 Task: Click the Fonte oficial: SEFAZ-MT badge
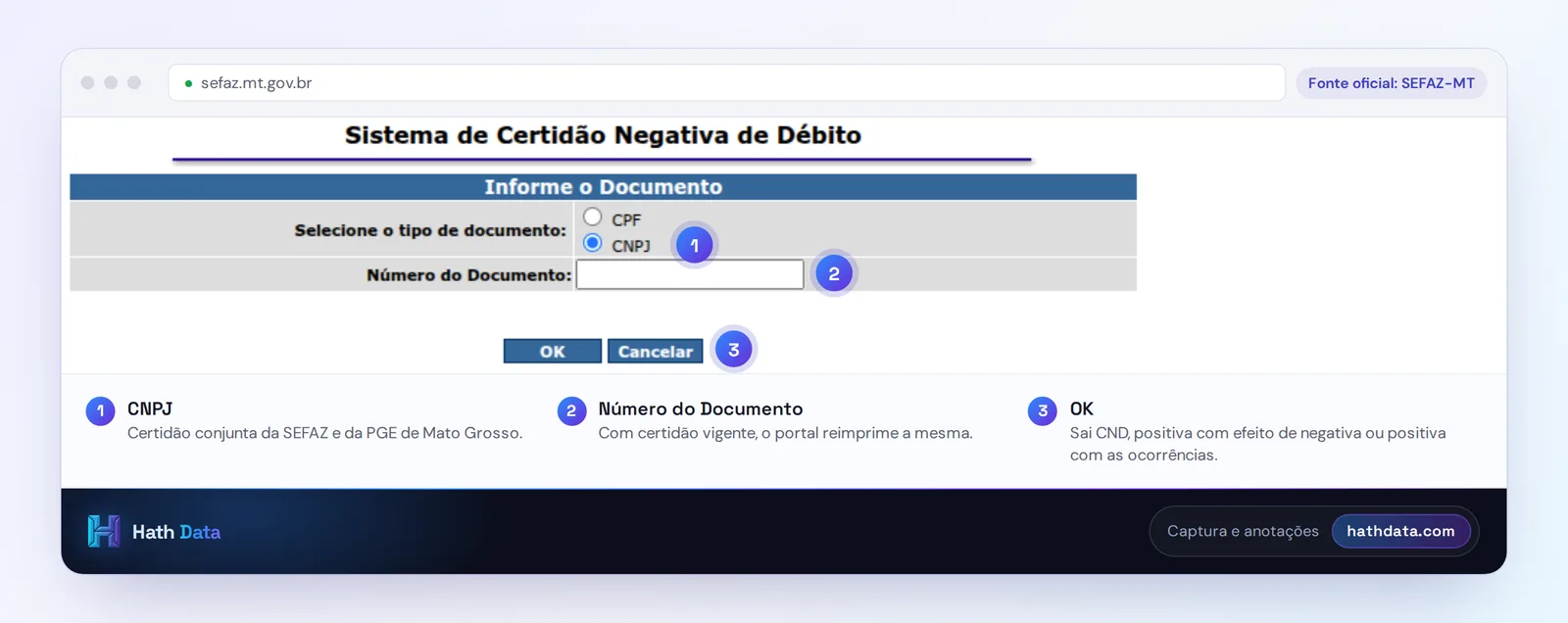tap(1391, 83)
